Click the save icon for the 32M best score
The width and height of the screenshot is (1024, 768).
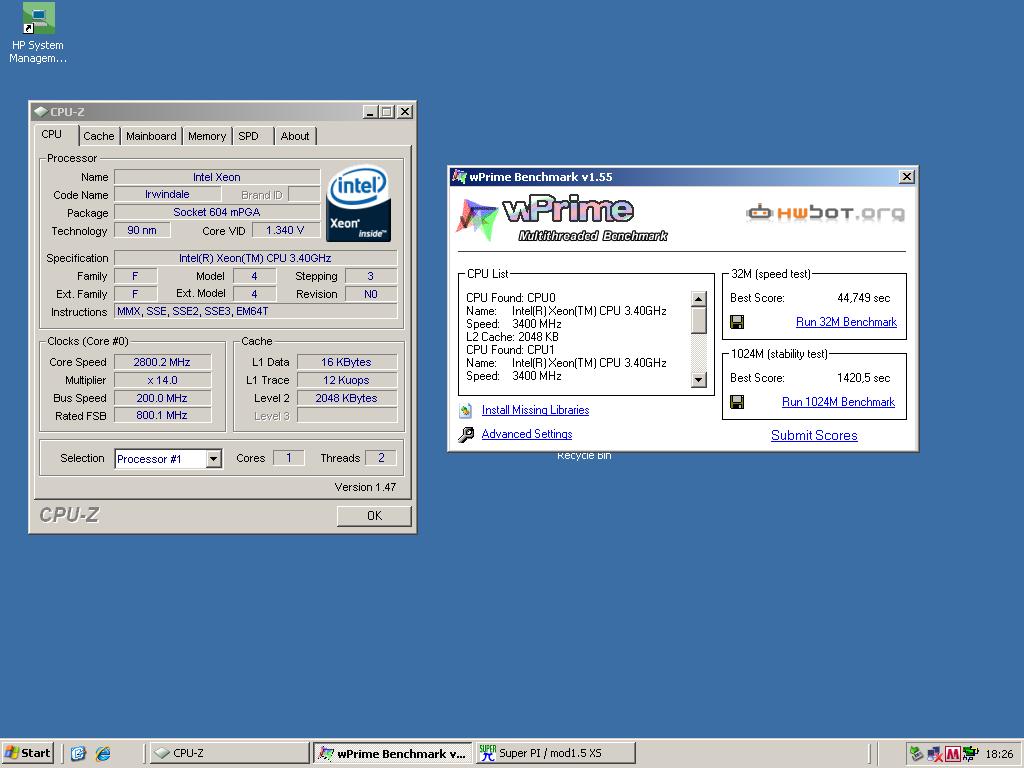[x=737, y=322]
